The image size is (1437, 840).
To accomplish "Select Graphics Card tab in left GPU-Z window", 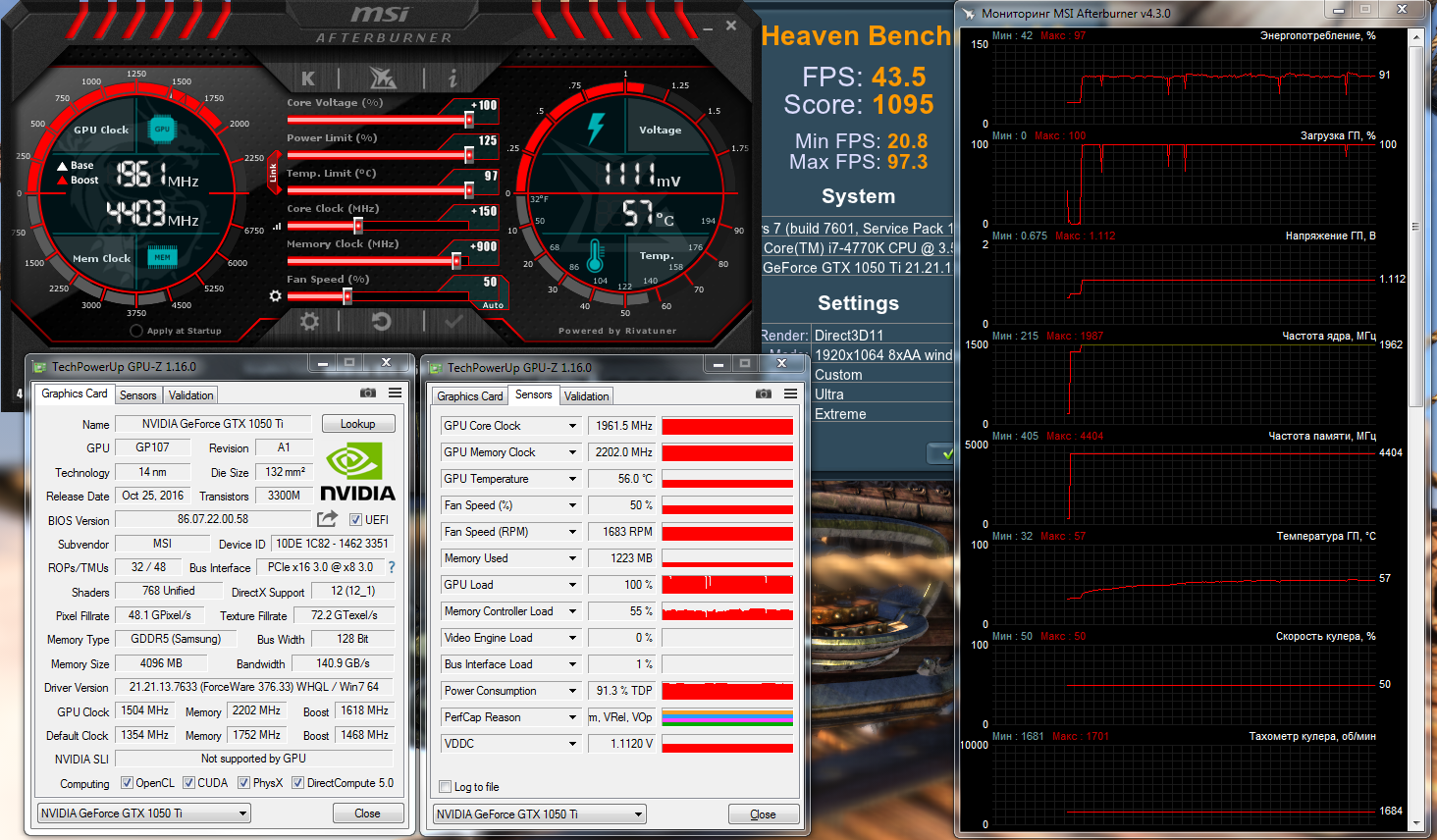I will (x=75, y=394).
